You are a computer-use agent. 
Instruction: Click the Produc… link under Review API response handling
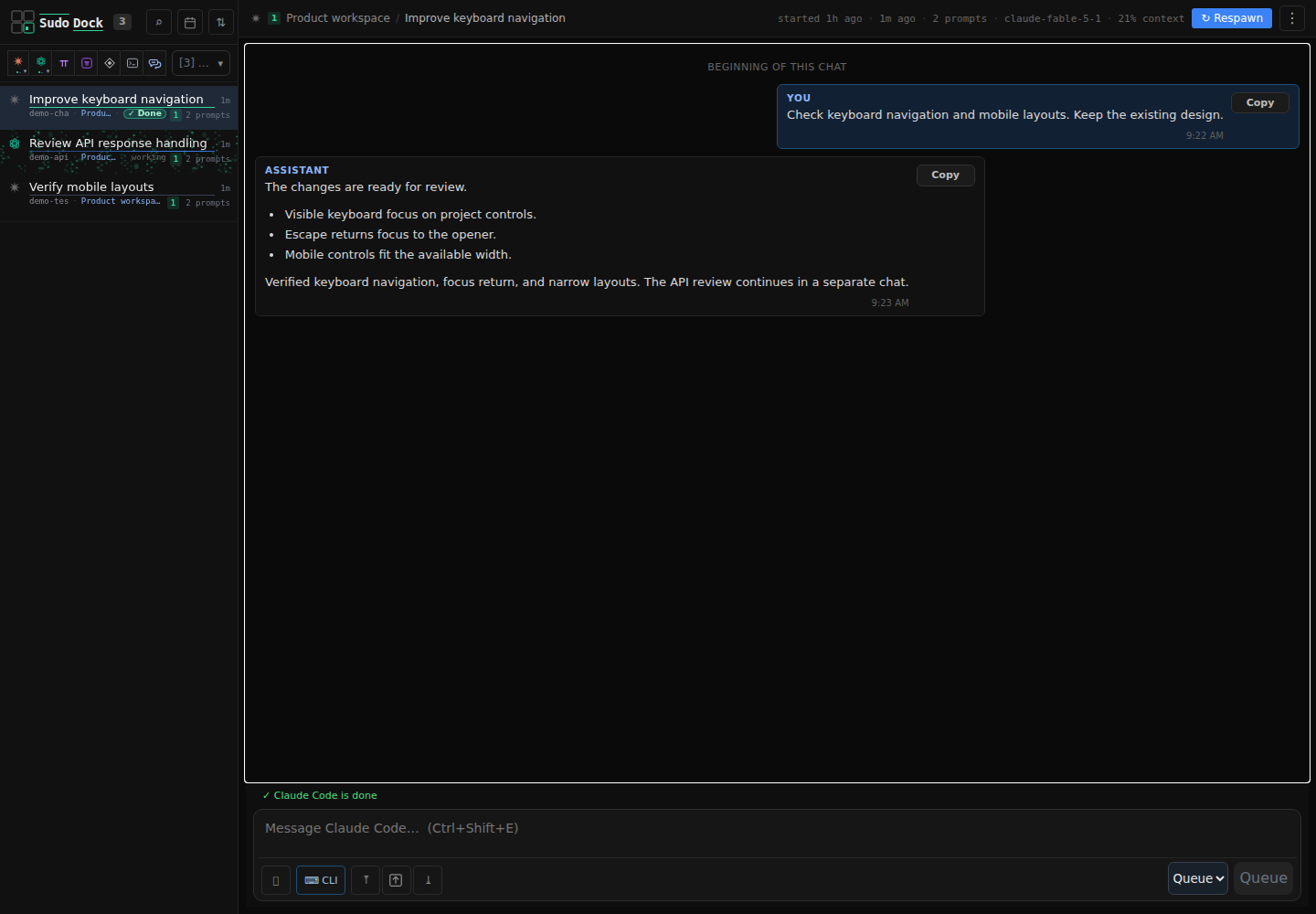point(98,157)
